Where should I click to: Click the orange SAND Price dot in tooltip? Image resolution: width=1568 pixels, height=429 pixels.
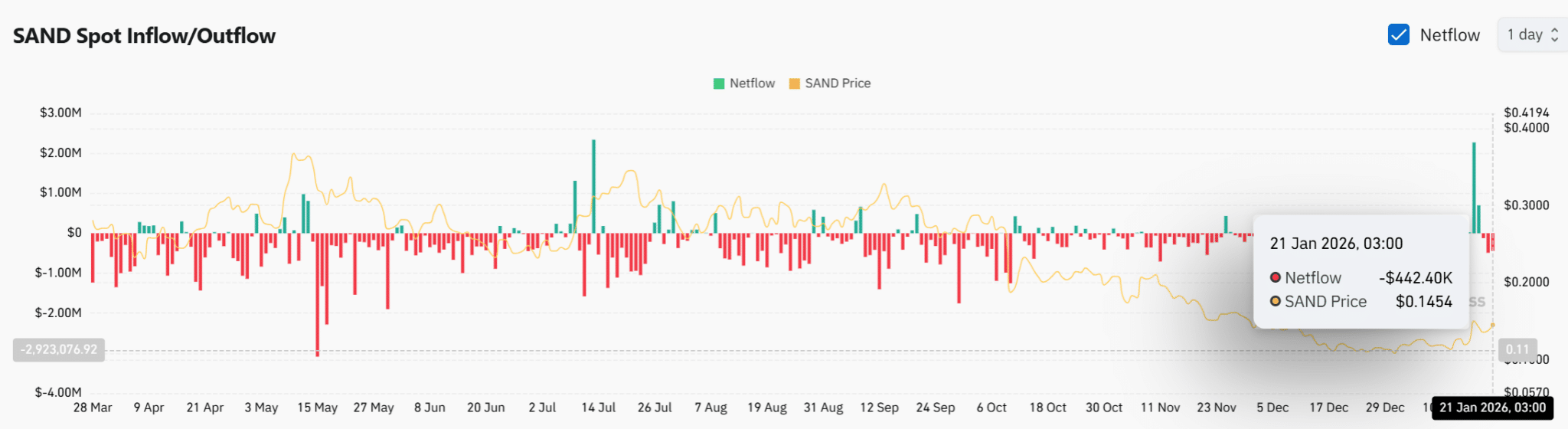click(x=1276, y=301)
